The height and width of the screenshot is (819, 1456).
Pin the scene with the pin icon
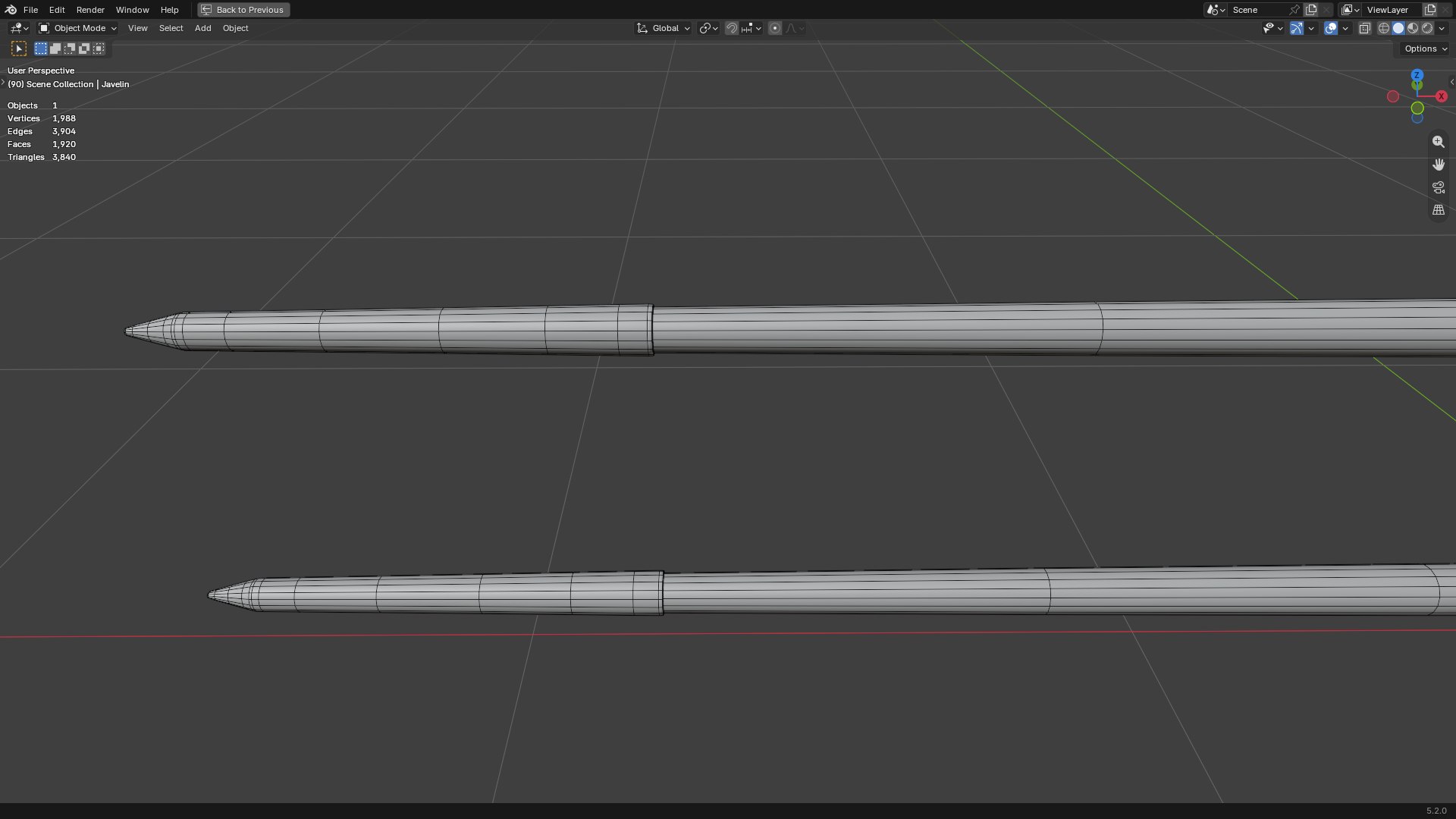click(x=1294, y=10)
